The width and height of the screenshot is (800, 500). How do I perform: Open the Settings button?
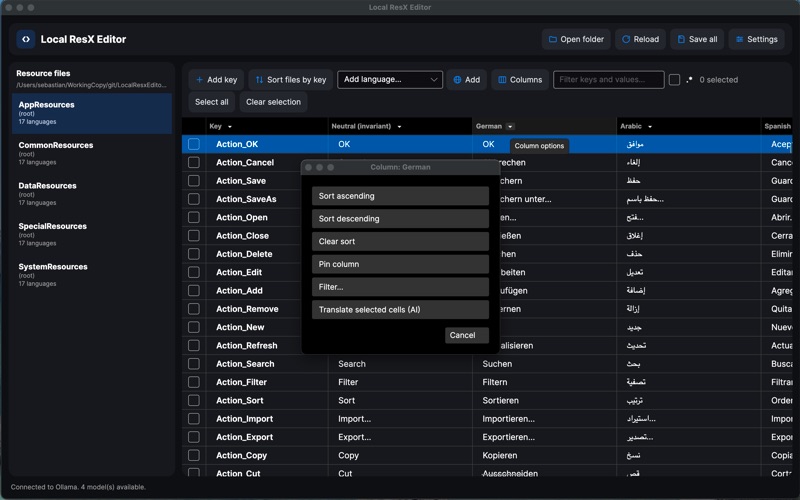click(757, 39)
